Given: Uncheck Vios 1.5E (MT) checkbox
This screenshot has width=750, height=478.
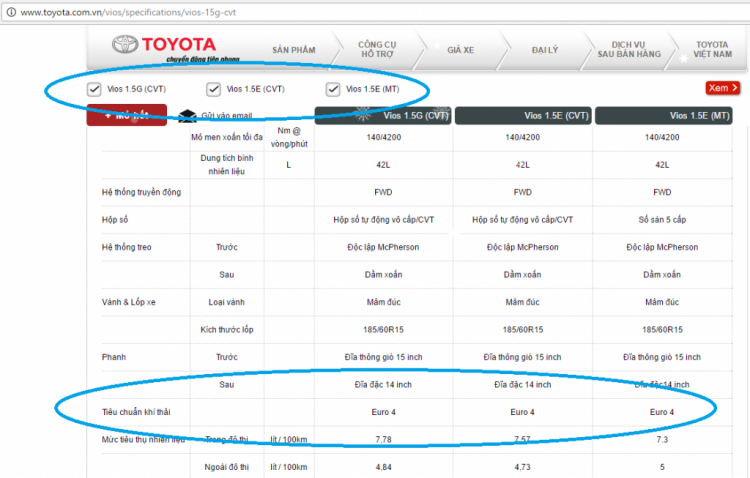Looking at the screenshot, I should coord(333,89).
